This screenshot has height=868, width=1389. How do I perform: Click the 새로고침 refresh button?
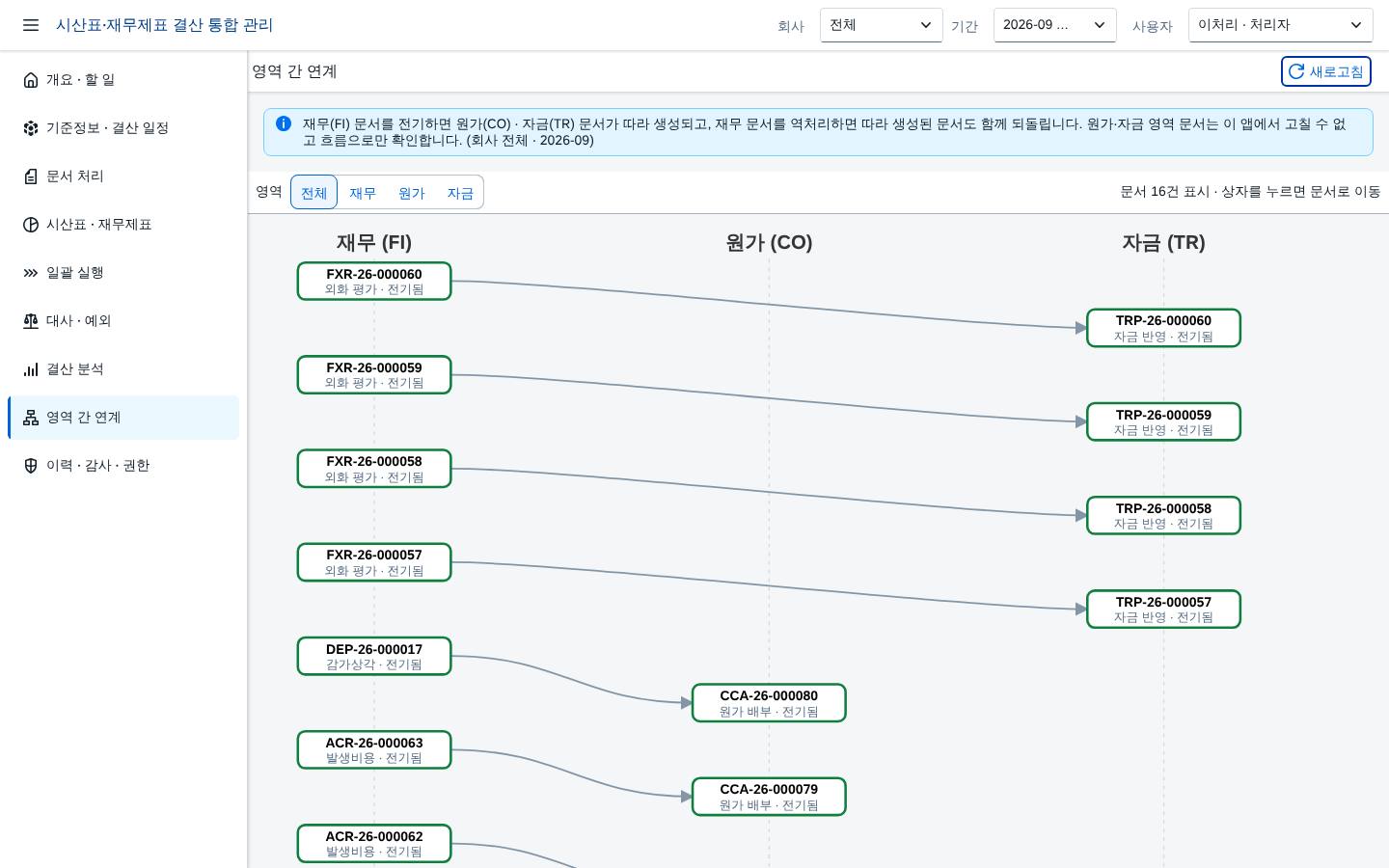(x=1325, y=71)
